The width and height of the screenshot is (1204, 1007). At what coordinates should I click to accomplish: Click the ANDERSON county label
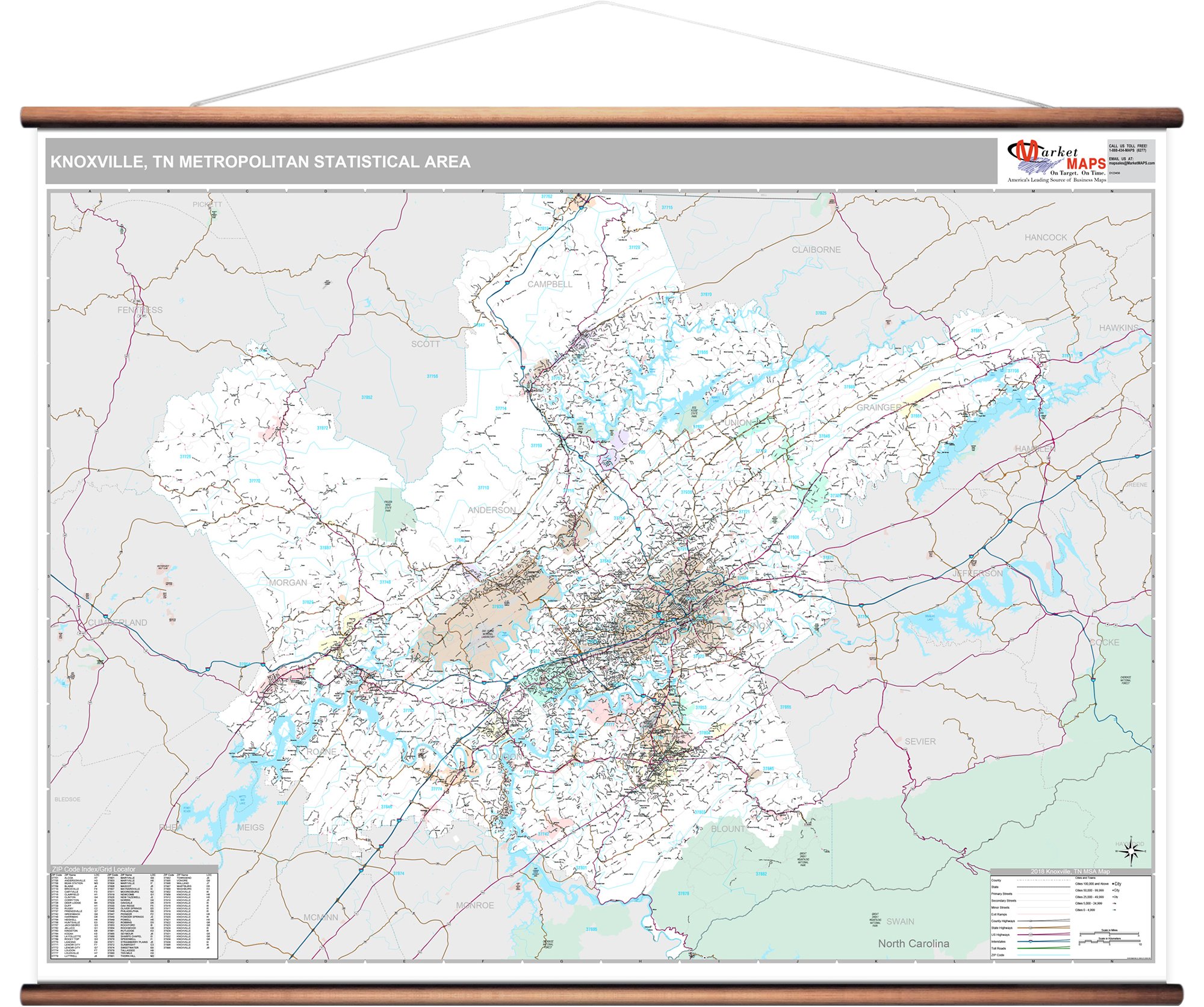(491, 510)
